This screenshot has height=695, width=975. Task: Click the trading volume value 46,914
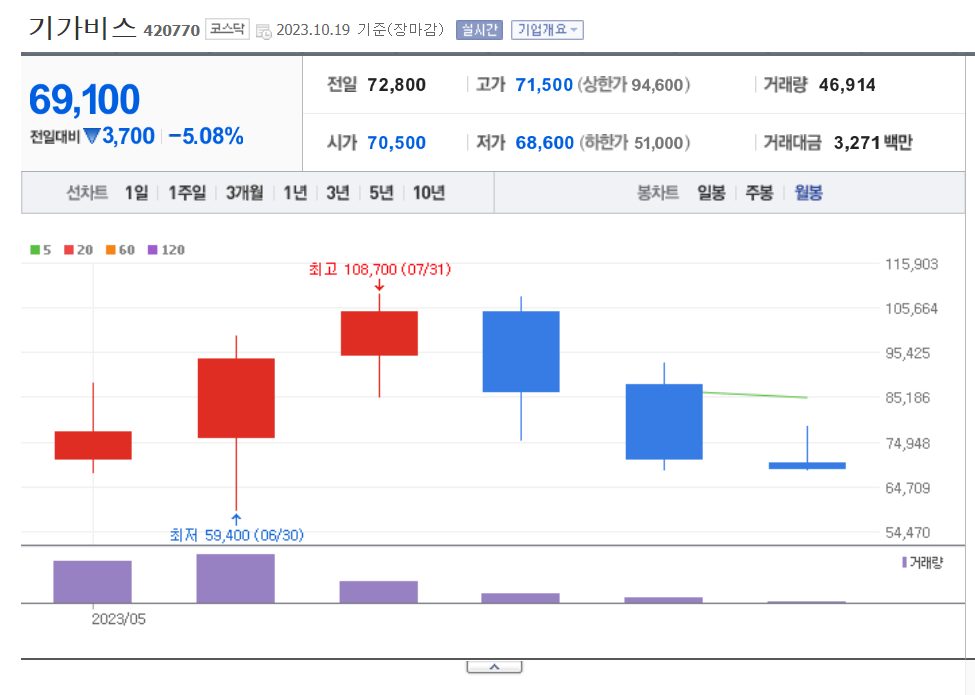(x=847, y=85)
